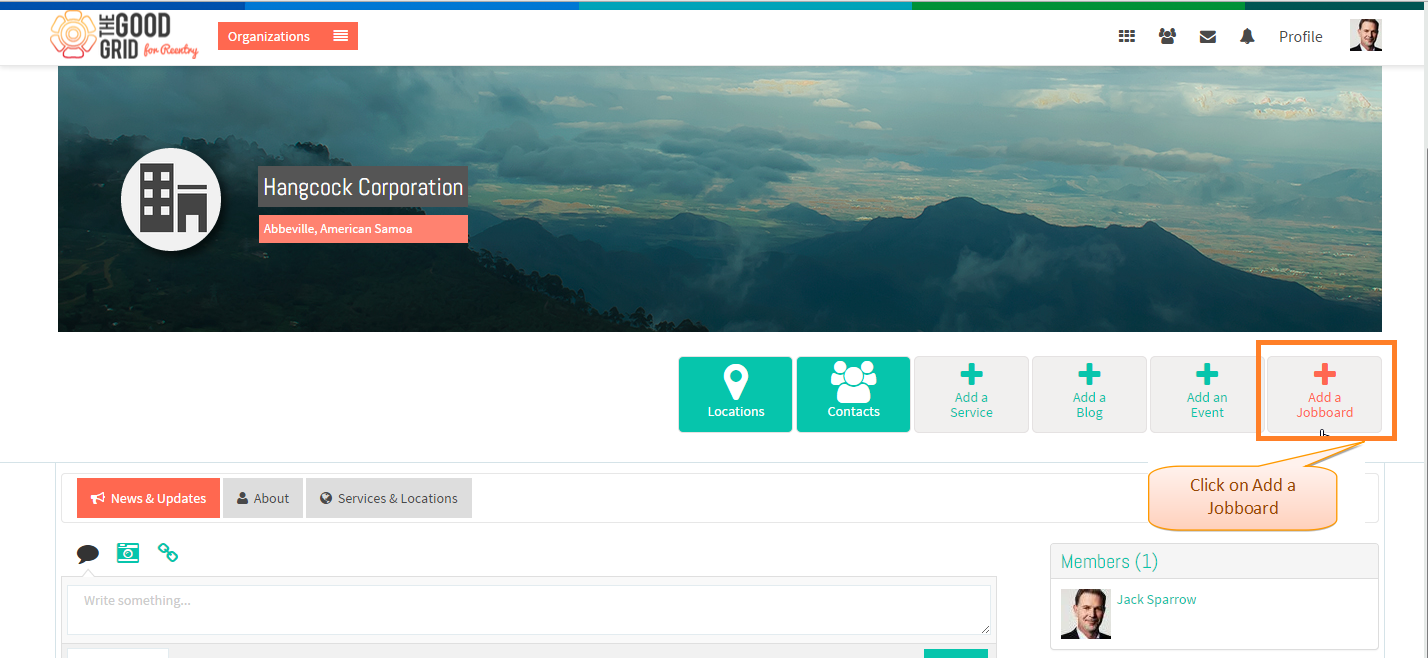Screen dimensions: 1428x658
Task: Click the Members (1) heading
Action: [x=1109, y=562]
